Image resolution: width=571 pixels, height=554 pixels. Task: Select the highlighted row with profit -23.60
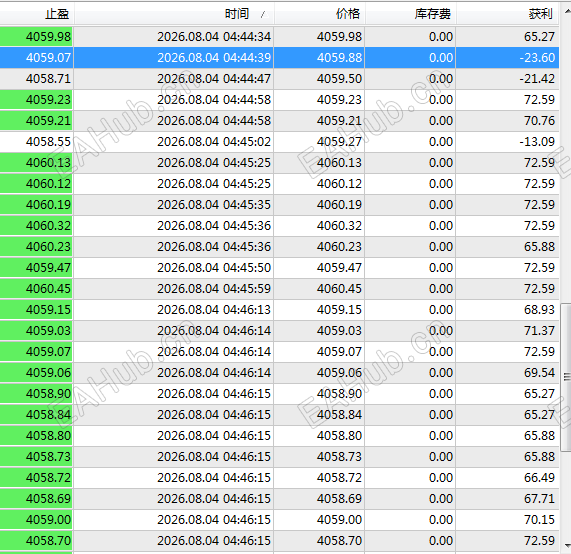279,58
